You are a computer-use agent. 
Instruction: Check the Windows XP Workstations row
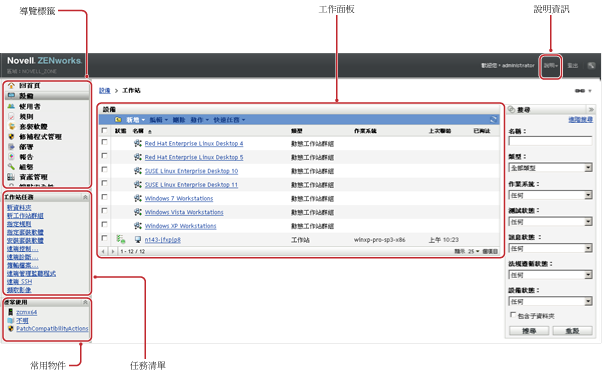click(x=104, y=224)
